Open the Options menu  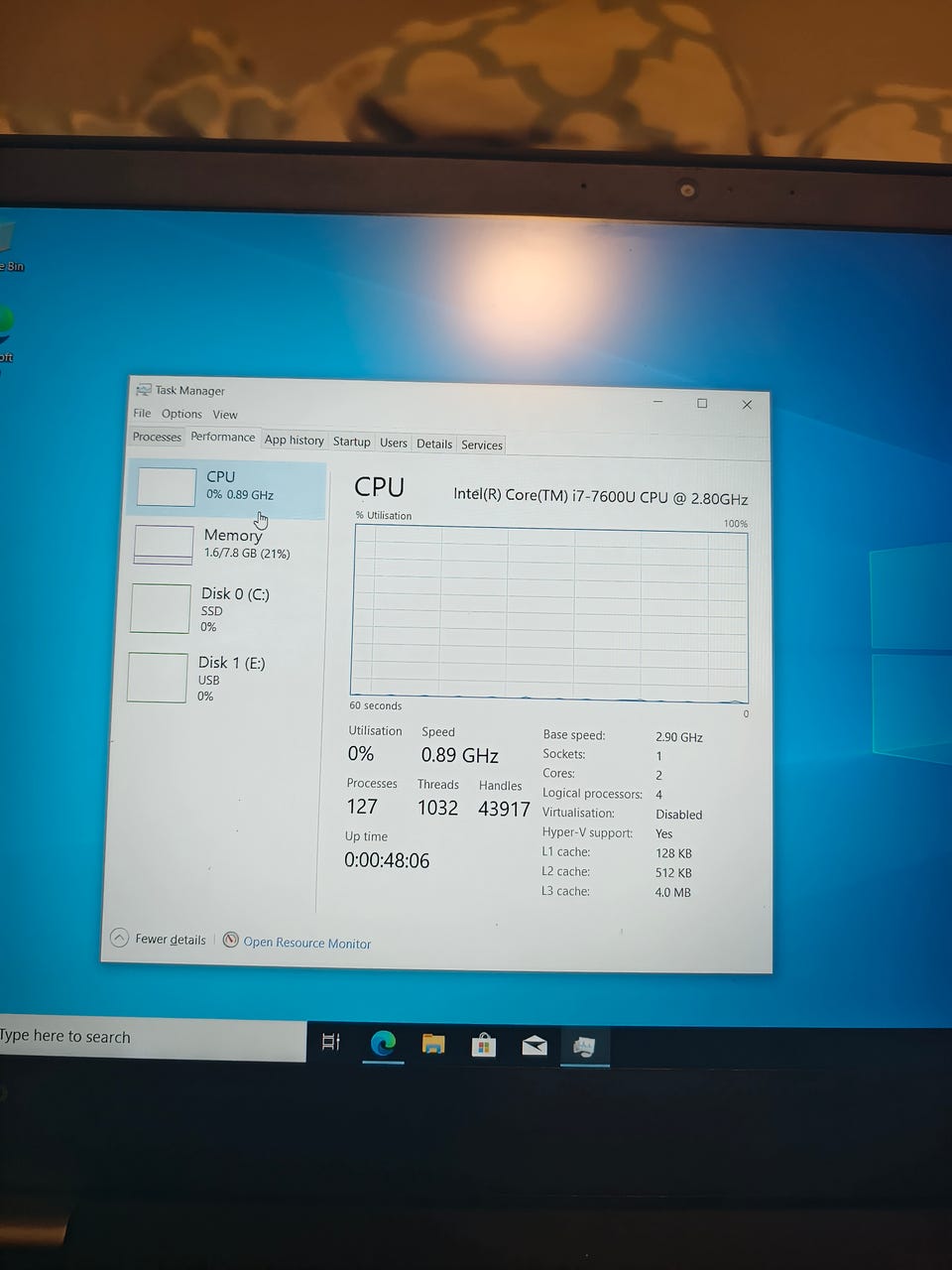(x=181, y=414)
